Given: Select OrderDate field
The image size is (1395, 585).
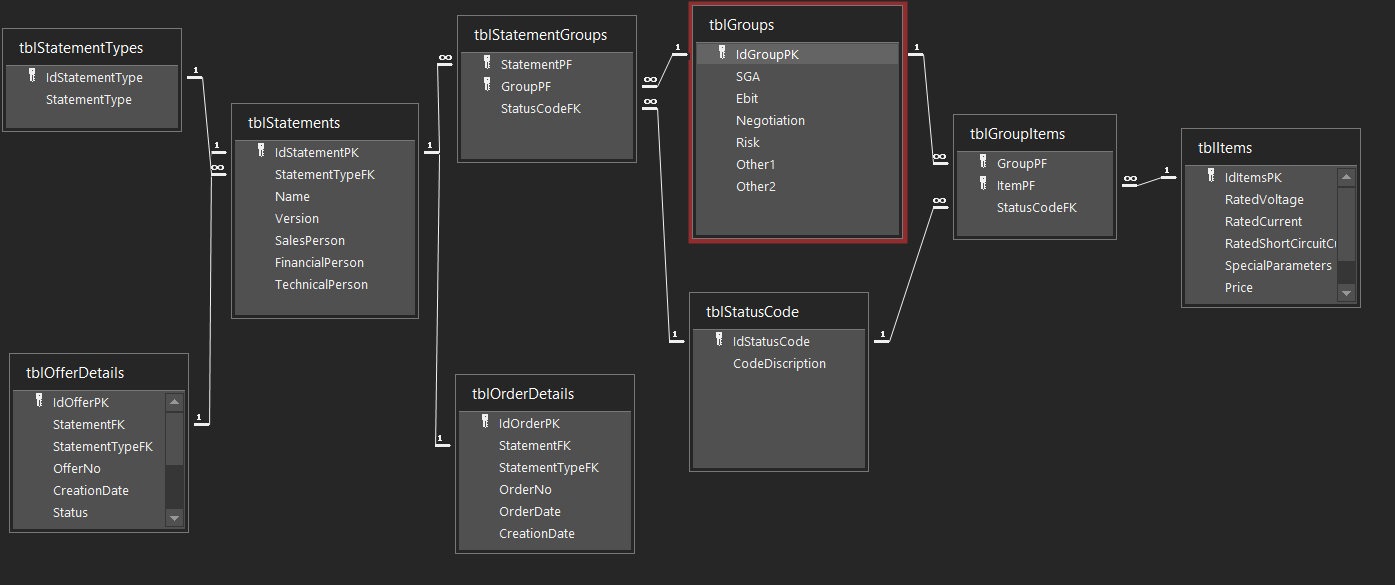Looking at the screenshot, I should click(530, 511).
